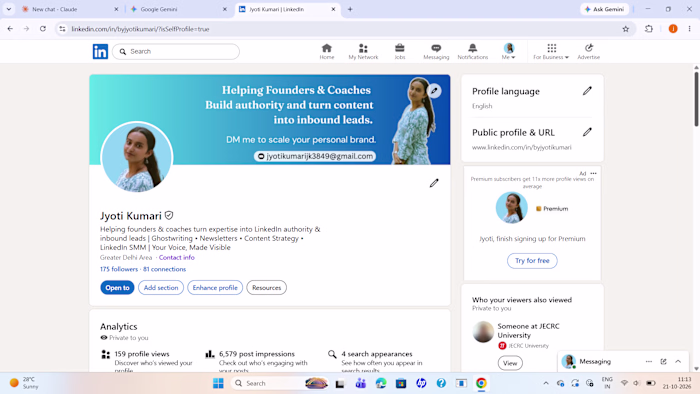This screenshot has width=700, height=394.
Task: Open Messaging from top navigation
Action: (x=436, y=52)
